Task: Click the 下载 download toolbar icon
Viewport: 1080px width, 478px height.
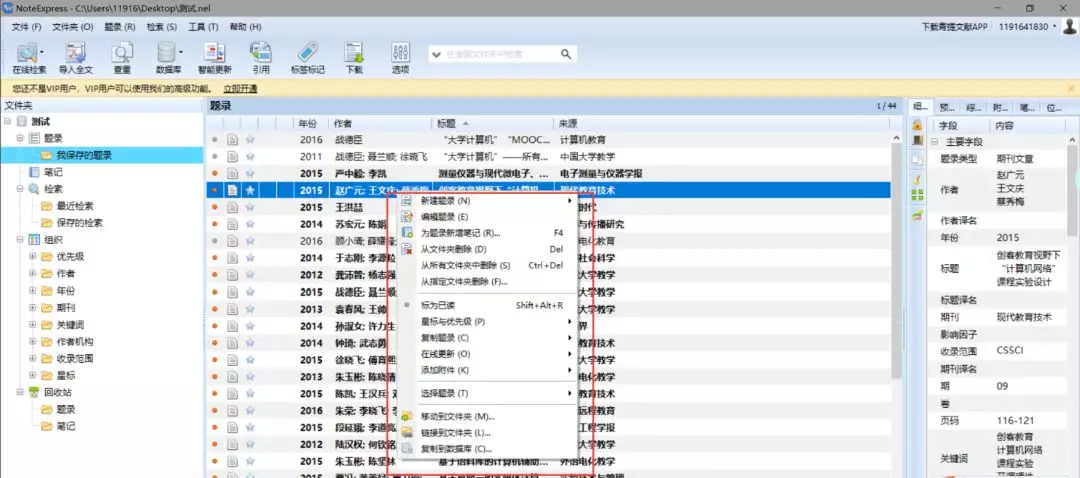Action: coord(354,56)
